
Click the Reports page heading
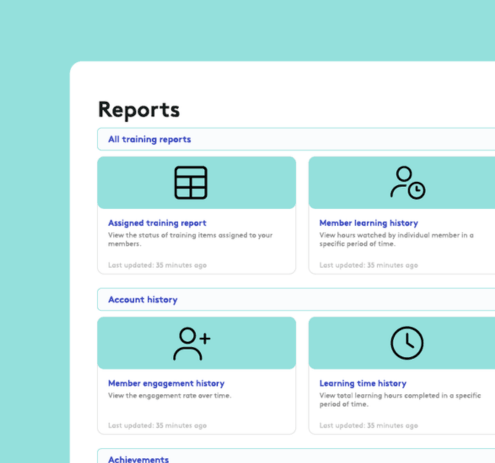point(139,110)
